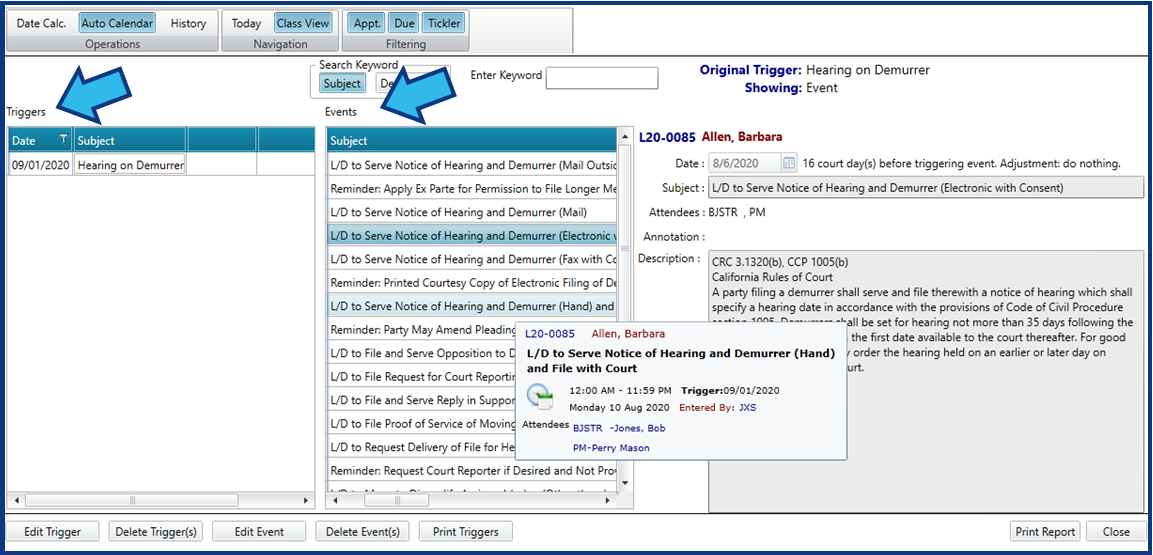
Task: Select 'Reminder: Apply Ex Parte for Permission' event
Action: (x=471, y=188)
